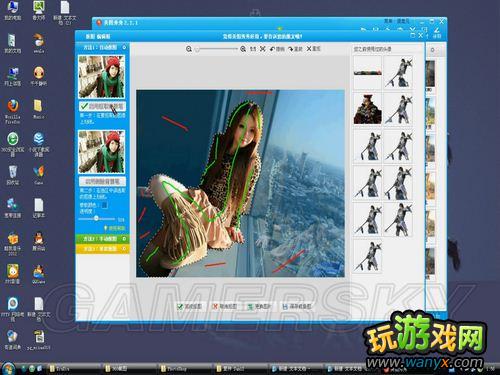Click the redo arrow in editor toolbar

click(x=295, y=49)
